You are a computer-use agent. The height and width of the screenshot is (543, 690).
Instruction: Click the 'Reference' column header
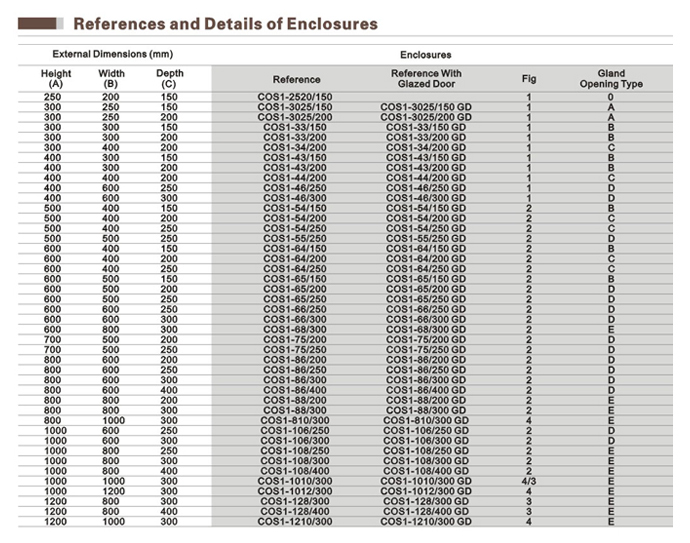pos(296,79)
